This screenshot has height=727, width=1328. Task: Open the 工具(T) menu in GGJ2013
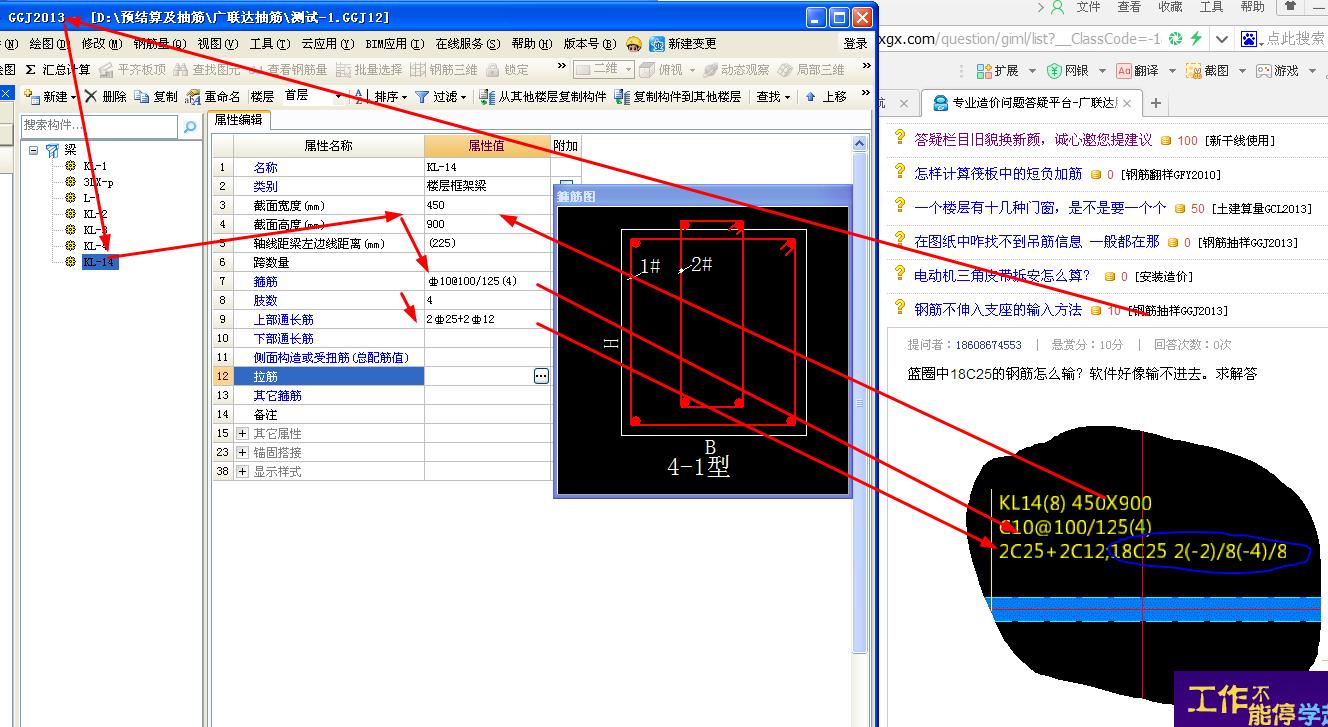click(x=270, y=44)
